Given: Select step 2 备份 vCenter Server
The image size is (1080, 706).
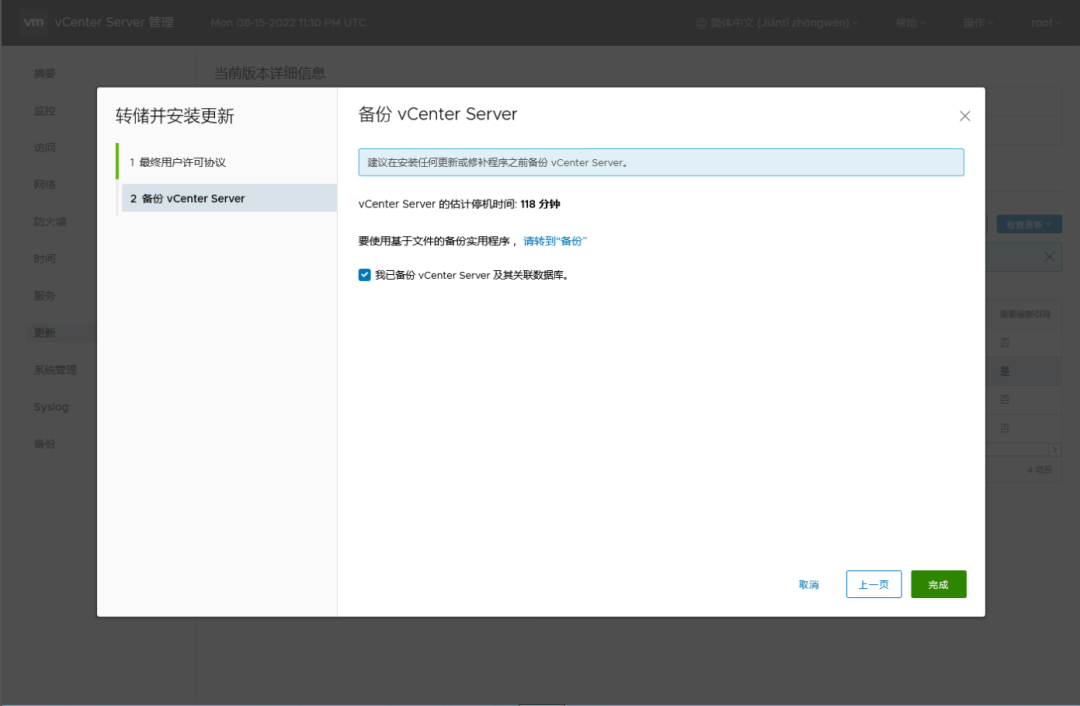Looking at the screenshot, I should (229, 198).
